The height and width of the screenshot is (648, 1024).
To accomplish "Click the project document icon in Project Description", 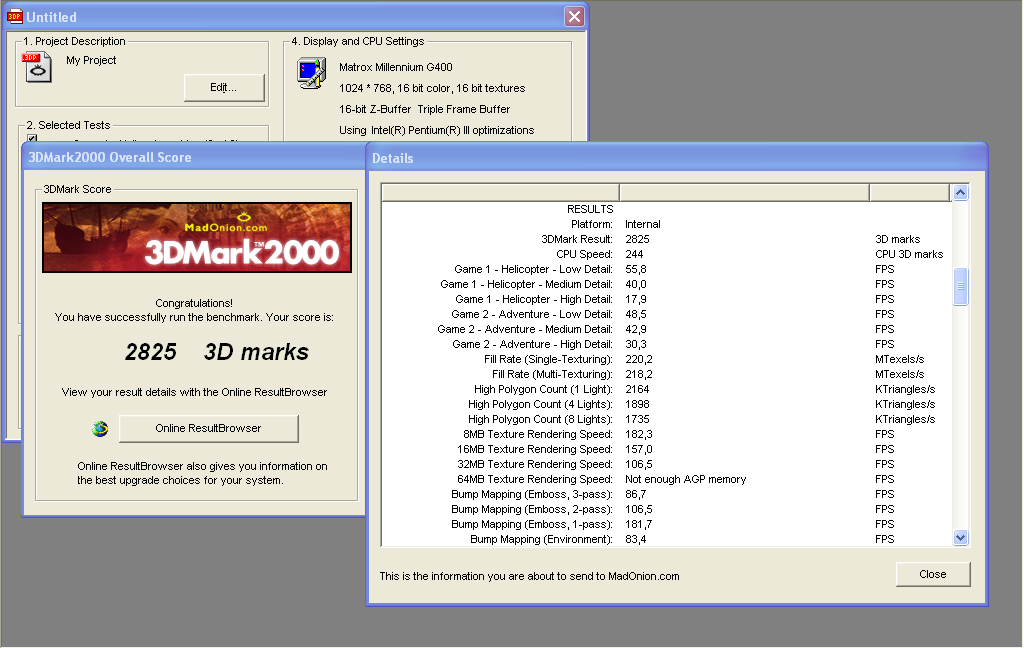I will coord(37,67).
